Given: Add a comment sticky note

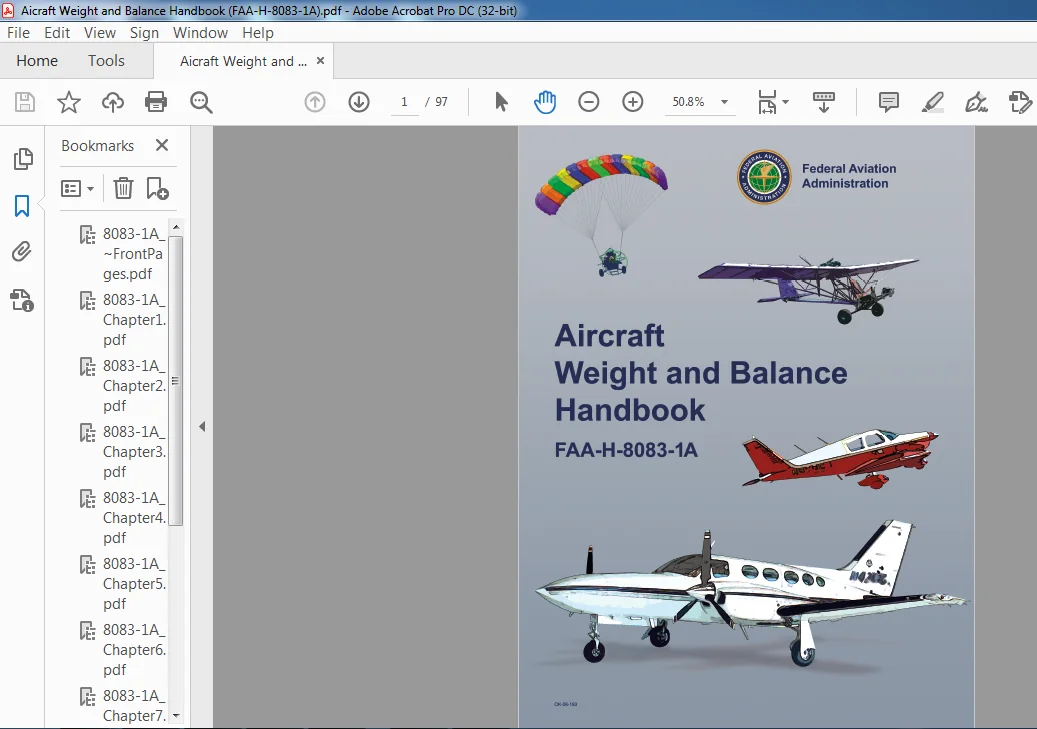Looking at the screenshot, I should coord(889,102).
